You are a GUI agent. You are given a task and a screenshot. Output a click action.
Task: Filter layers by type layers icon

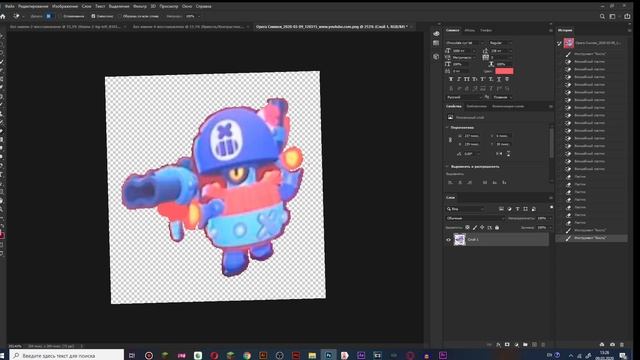point(518,209)
